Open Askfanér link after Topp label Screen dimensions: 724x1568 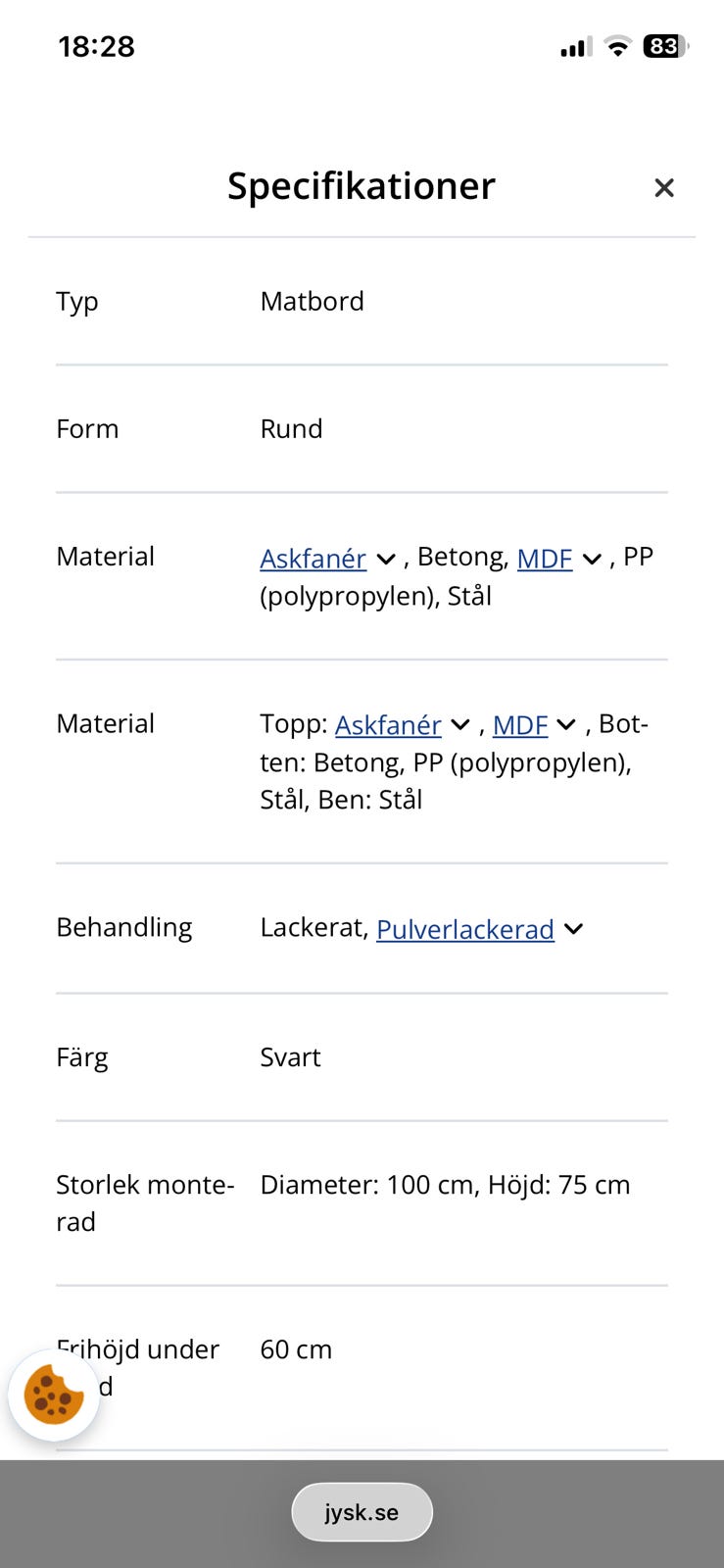pyautogui.click(x=388, y=725)
